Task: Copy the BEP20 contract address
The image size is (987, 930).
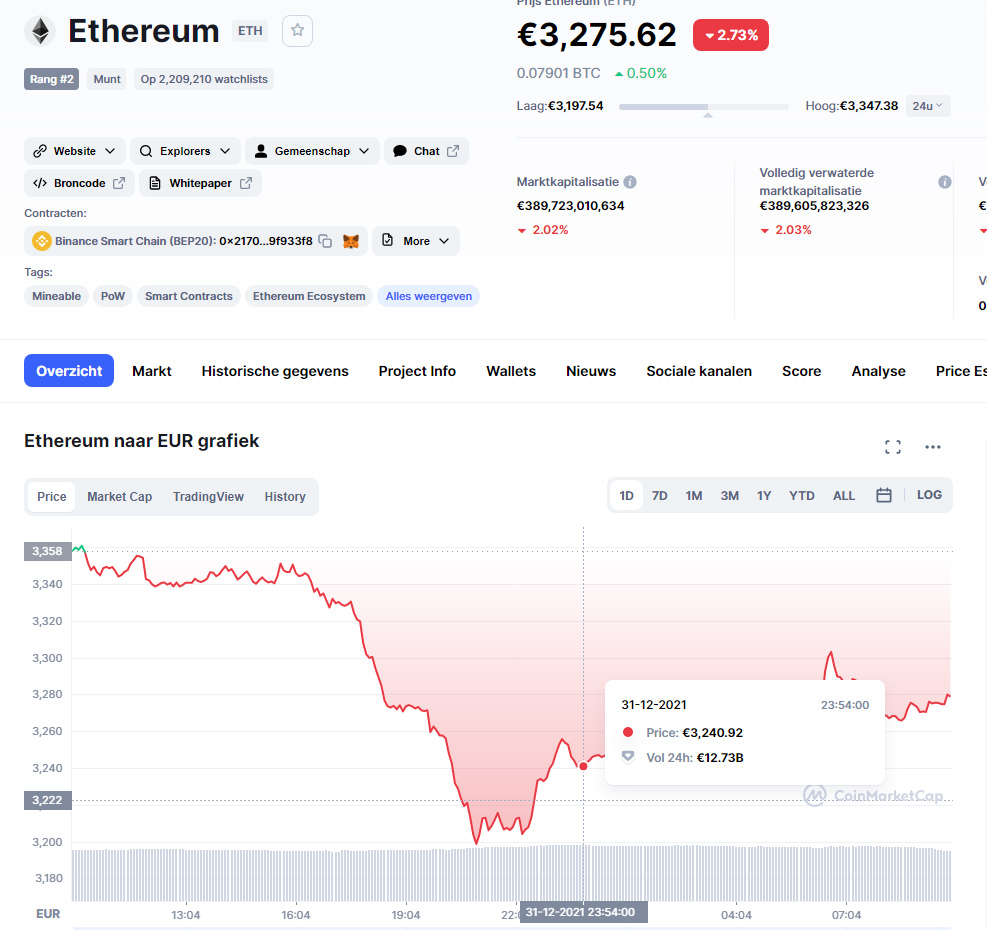Action: coord(325,241)
